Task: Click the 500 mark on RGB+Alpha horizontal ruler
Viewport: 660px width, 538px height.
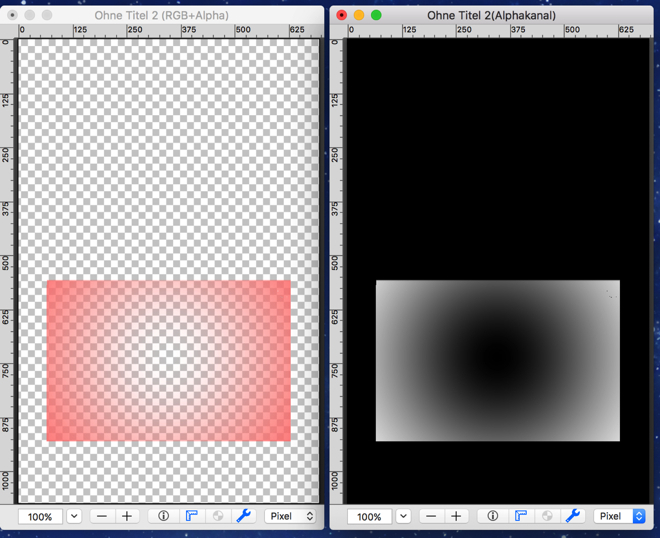Action: pyautogui.click(x=243, y=29)
